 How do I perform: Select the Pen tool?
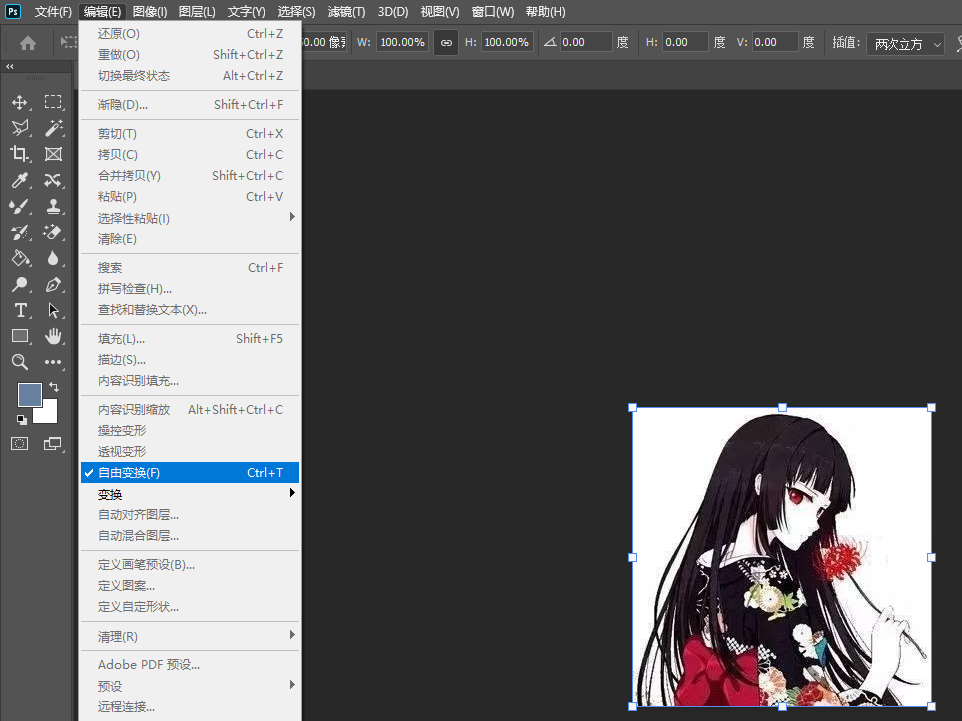coord(53,285)
